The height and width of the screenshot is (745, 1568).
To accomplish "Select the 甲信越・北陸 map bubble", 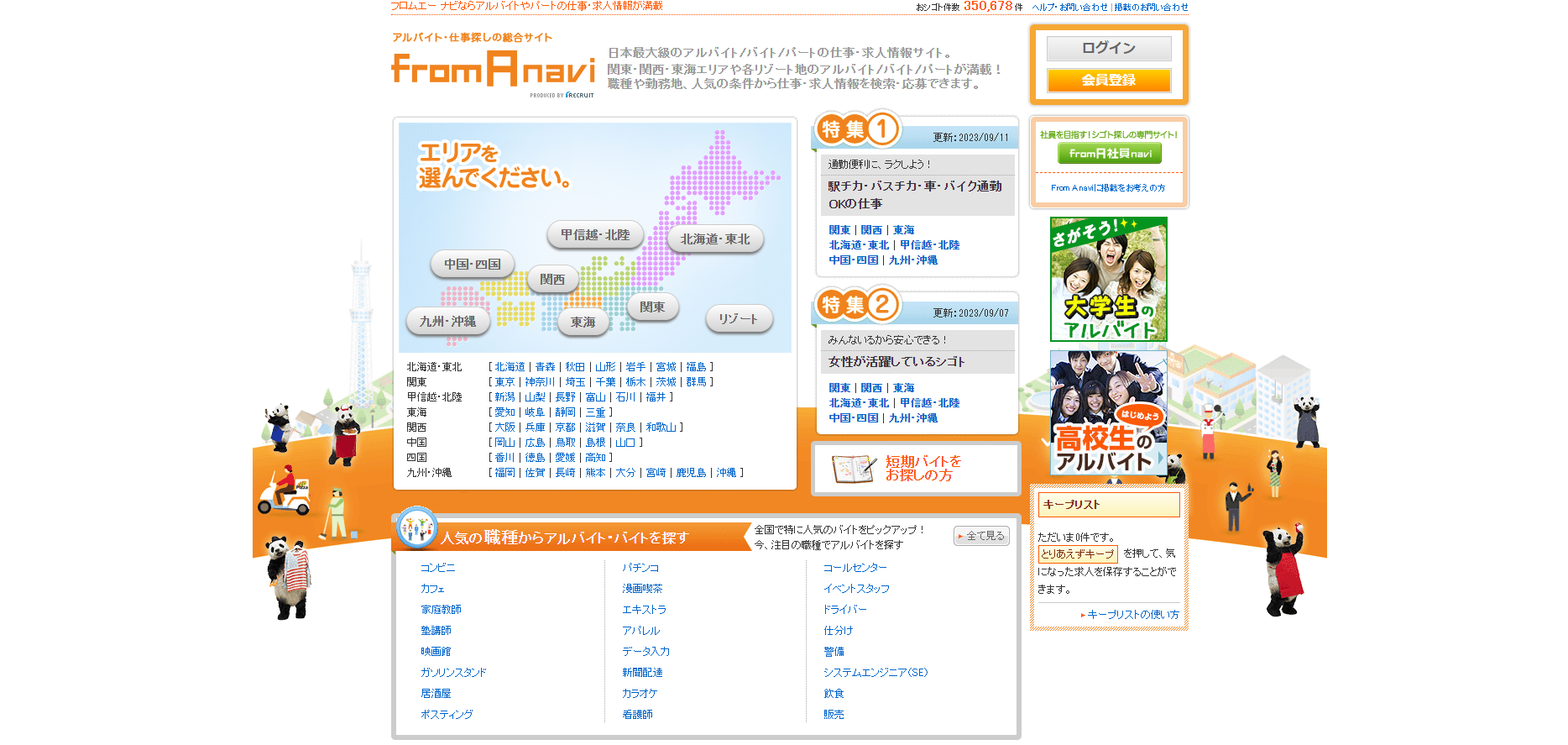I will pyautogui.click(x=595, y=235).
